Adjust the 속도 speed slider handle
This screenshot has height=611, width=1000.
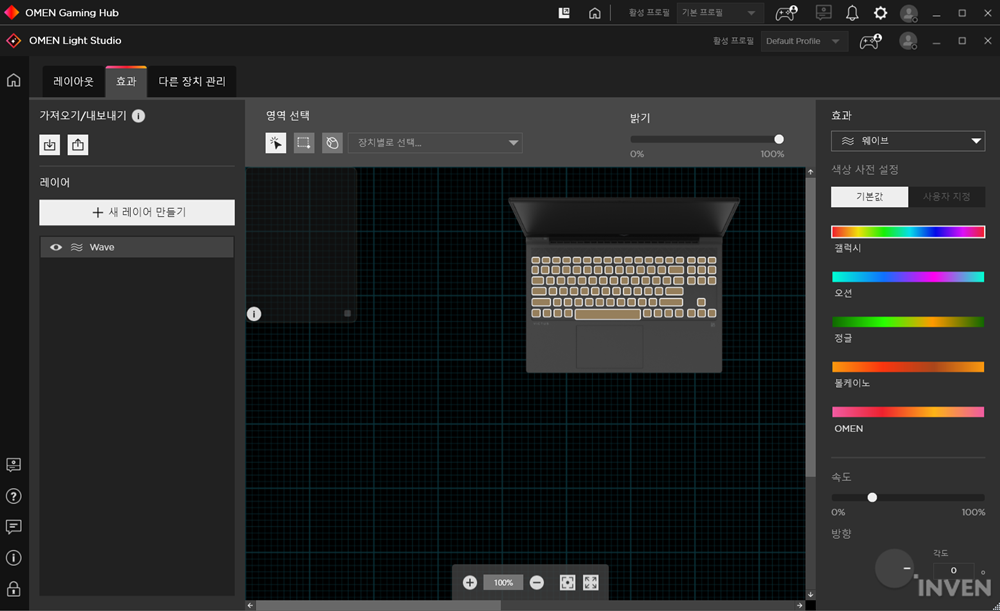(872, 497)
